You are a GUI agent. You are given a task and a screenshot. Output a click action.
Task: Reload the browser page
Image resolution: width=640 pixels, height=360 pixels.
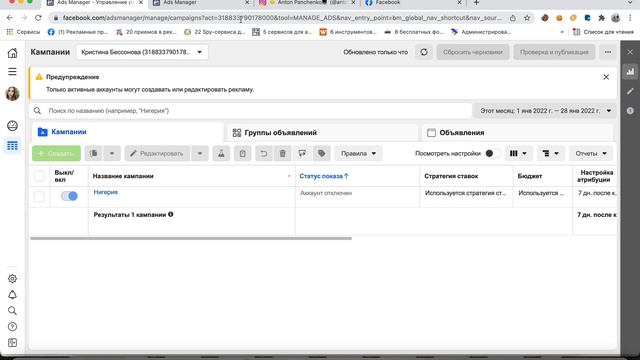point(38,18)
